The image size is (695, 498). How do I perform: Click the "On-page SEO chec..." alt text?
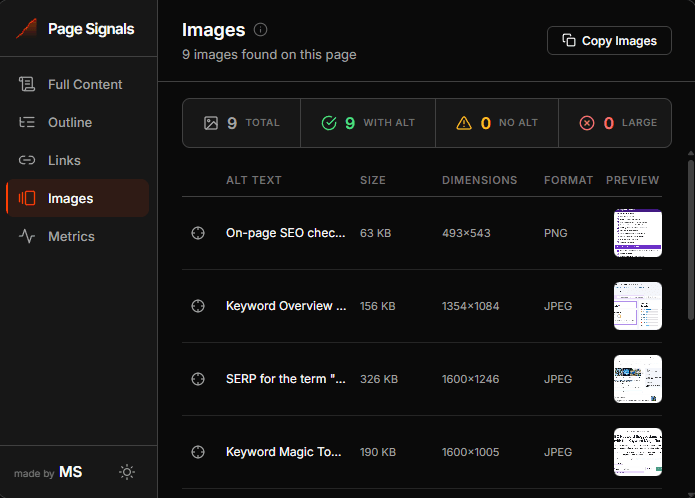tap(285, 233)
